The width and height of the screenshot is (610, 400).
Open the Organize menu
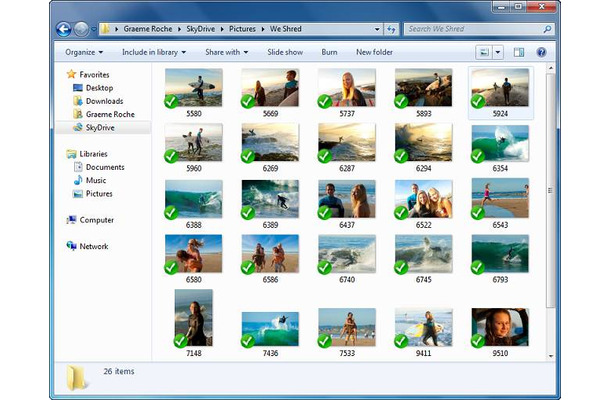coord(84,52)
